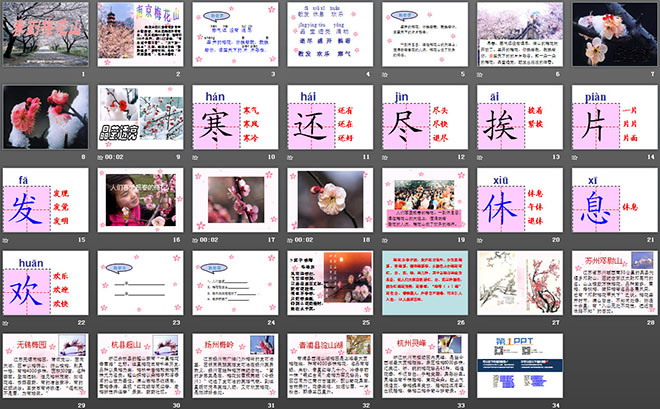Click transition star icon under slide 9
The height and width of the screenshot is (409, 660).
pyautogui.click(x=101, y=156)
